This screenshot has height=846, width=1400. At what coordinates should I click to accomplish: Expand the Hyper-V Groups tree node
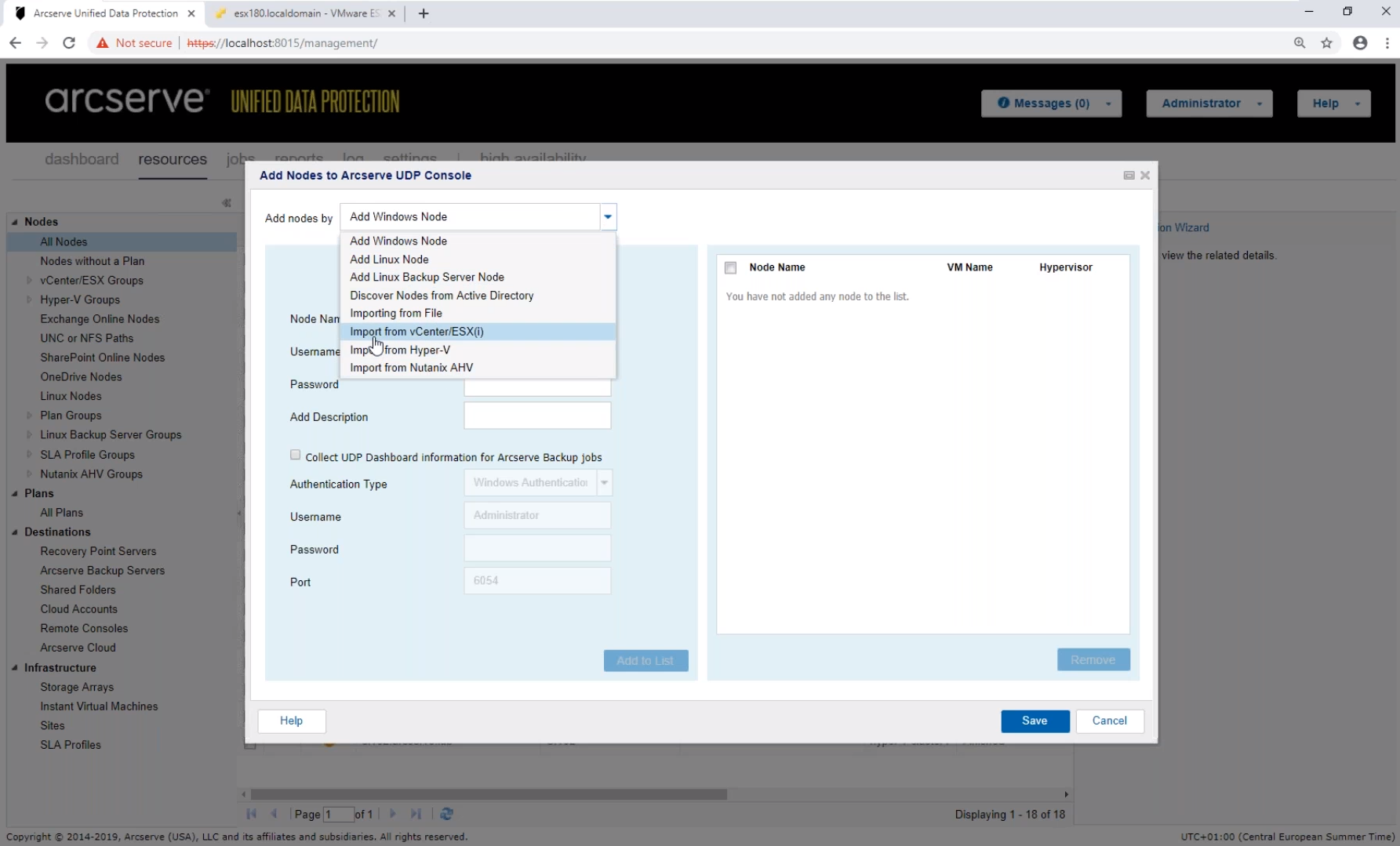(x=30, y=300)
